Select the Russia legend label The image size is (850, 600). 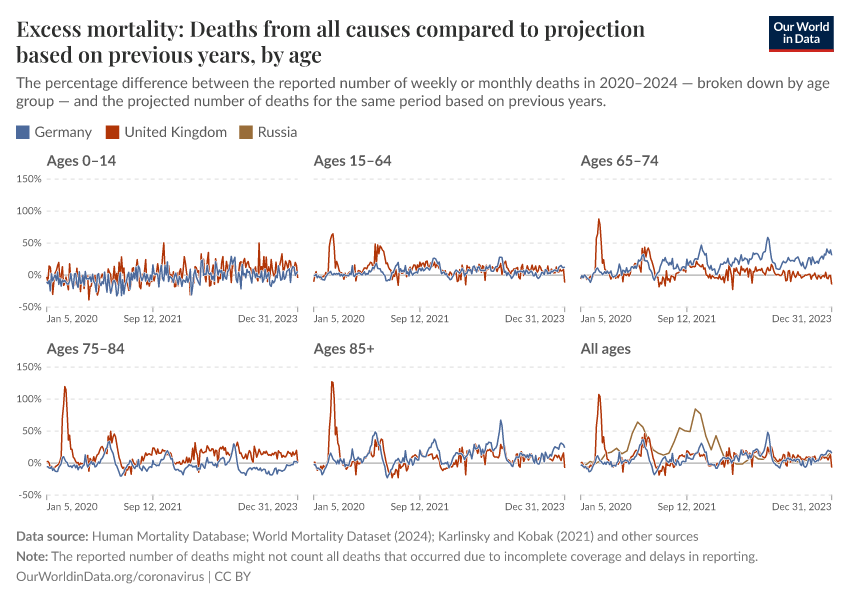pyautogui.click(x=277, y=132)
